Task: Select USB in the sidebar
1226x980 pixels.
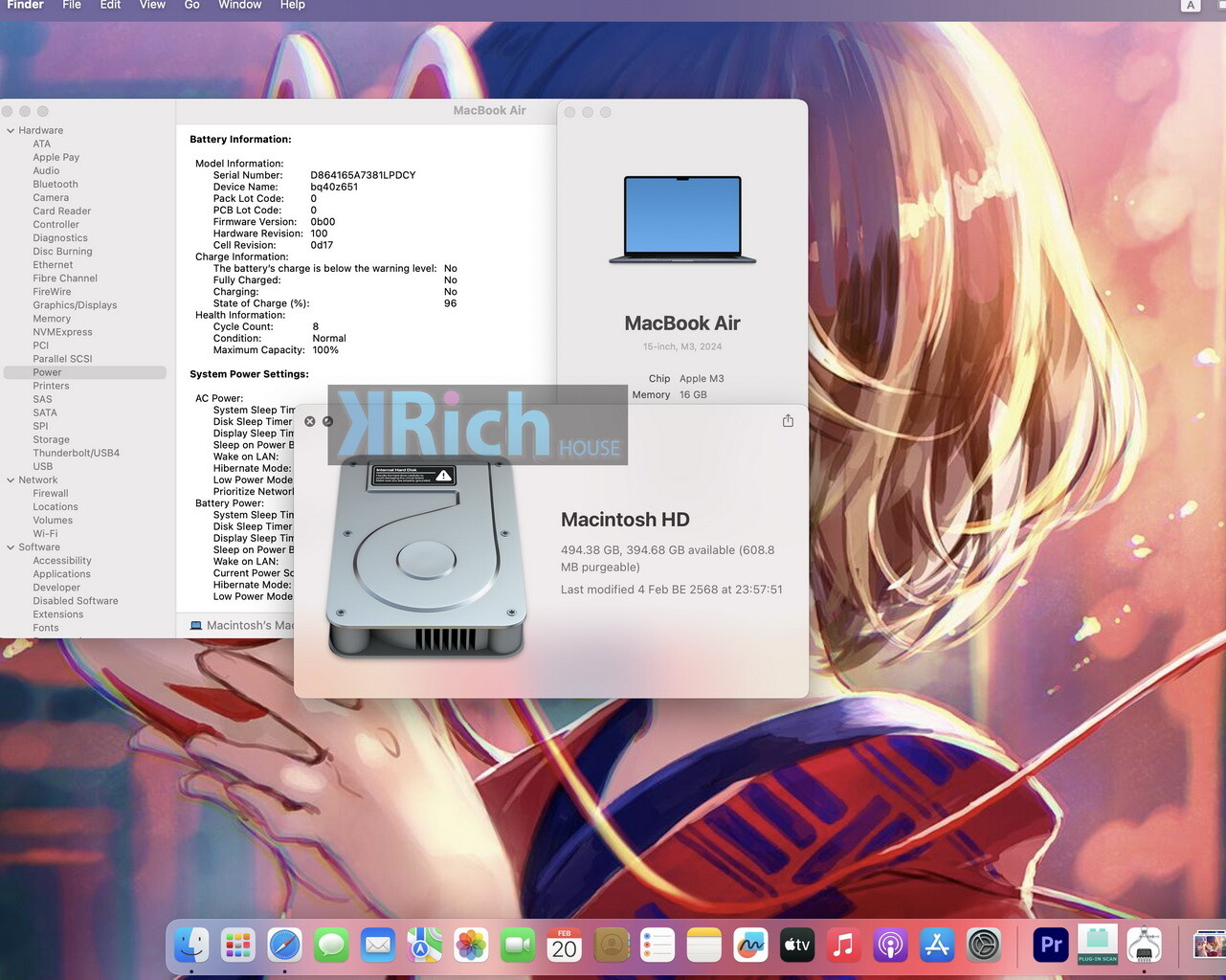Action: point(43,467)
